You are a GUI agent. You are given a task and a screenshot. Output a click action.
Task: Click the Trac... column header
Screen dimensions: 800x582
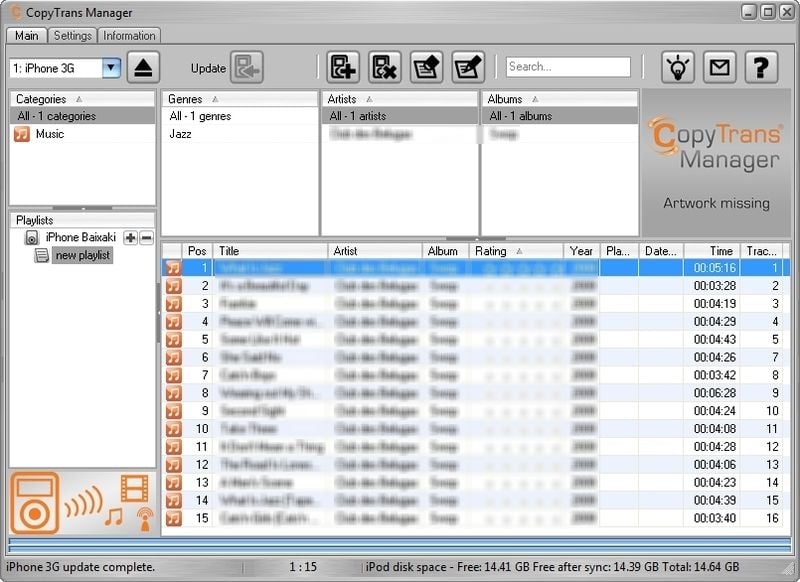tap(762, 251)
